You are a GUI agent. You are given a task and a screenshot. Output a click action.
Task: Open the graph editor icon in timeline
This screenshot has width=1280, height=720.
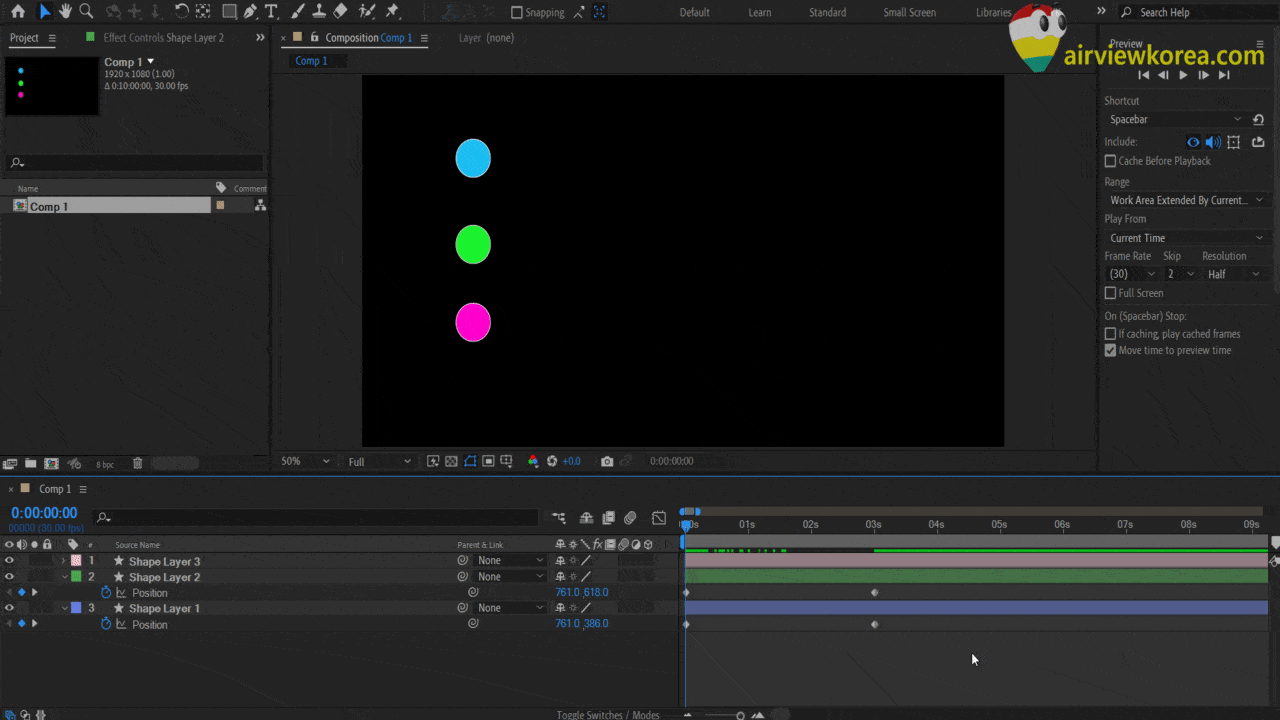659,518
